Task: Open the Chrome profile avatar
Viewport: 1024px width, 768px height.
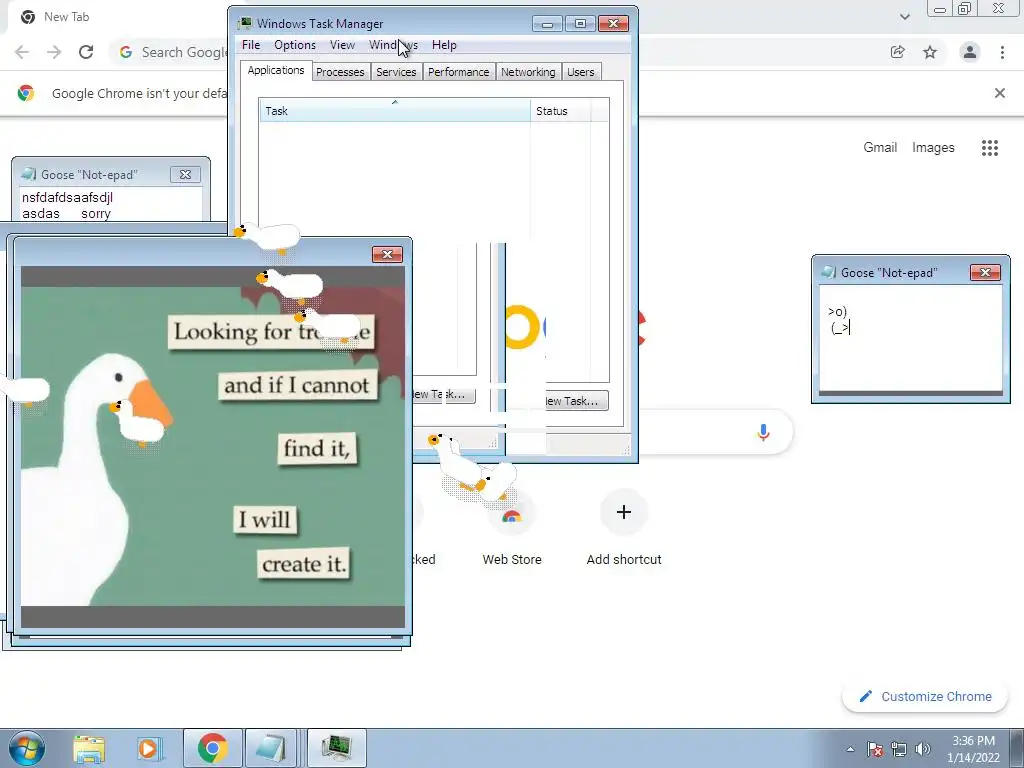Action: (x=970, y=52)
